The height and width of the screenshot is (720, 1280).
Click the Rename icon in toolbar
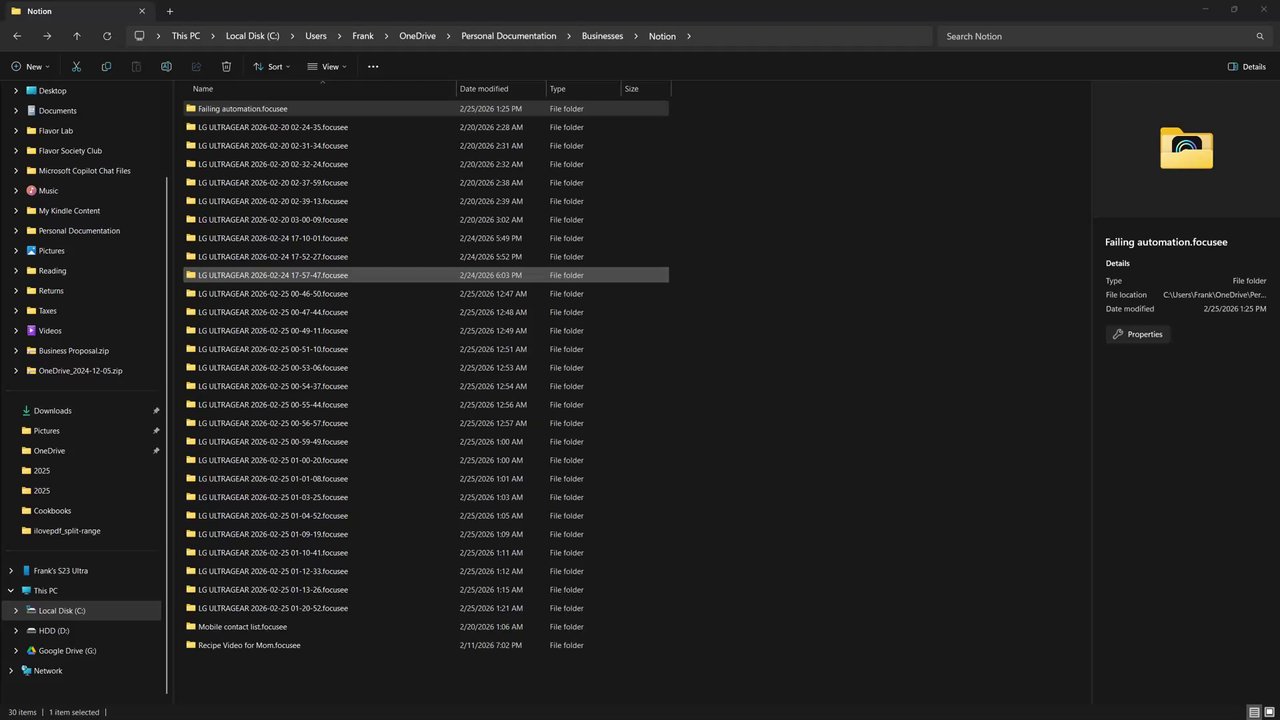(166, 67)
